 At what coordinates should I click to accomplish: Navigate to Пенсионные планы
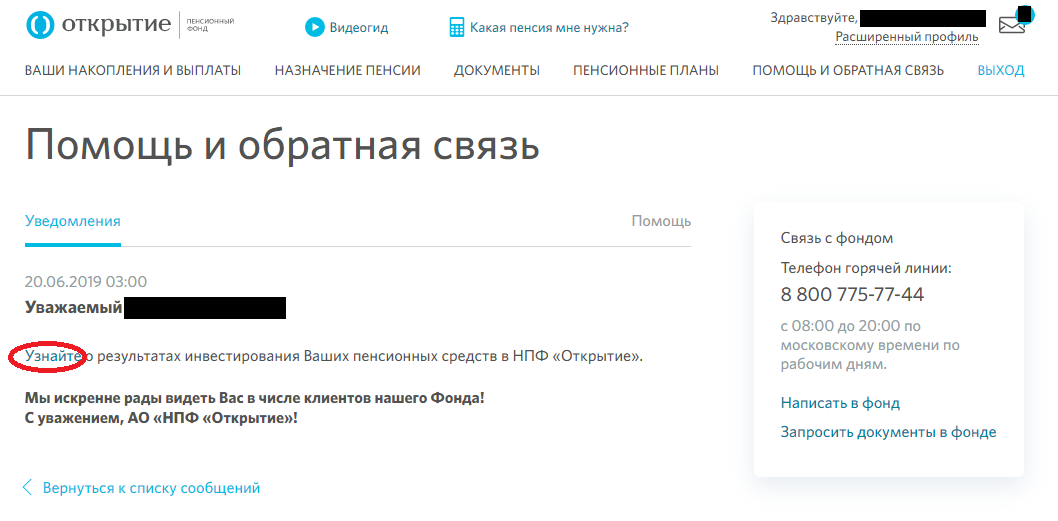pyautogui.click(x=646, y=70)
